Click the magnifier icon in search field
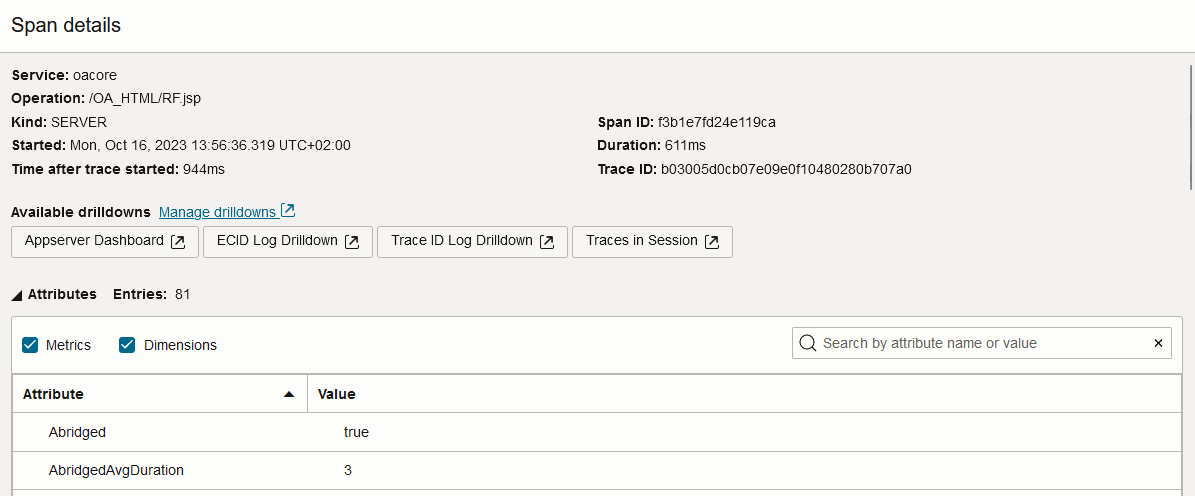The height and width of the screenshot is (496, 1195). click(x=807, y=343)
